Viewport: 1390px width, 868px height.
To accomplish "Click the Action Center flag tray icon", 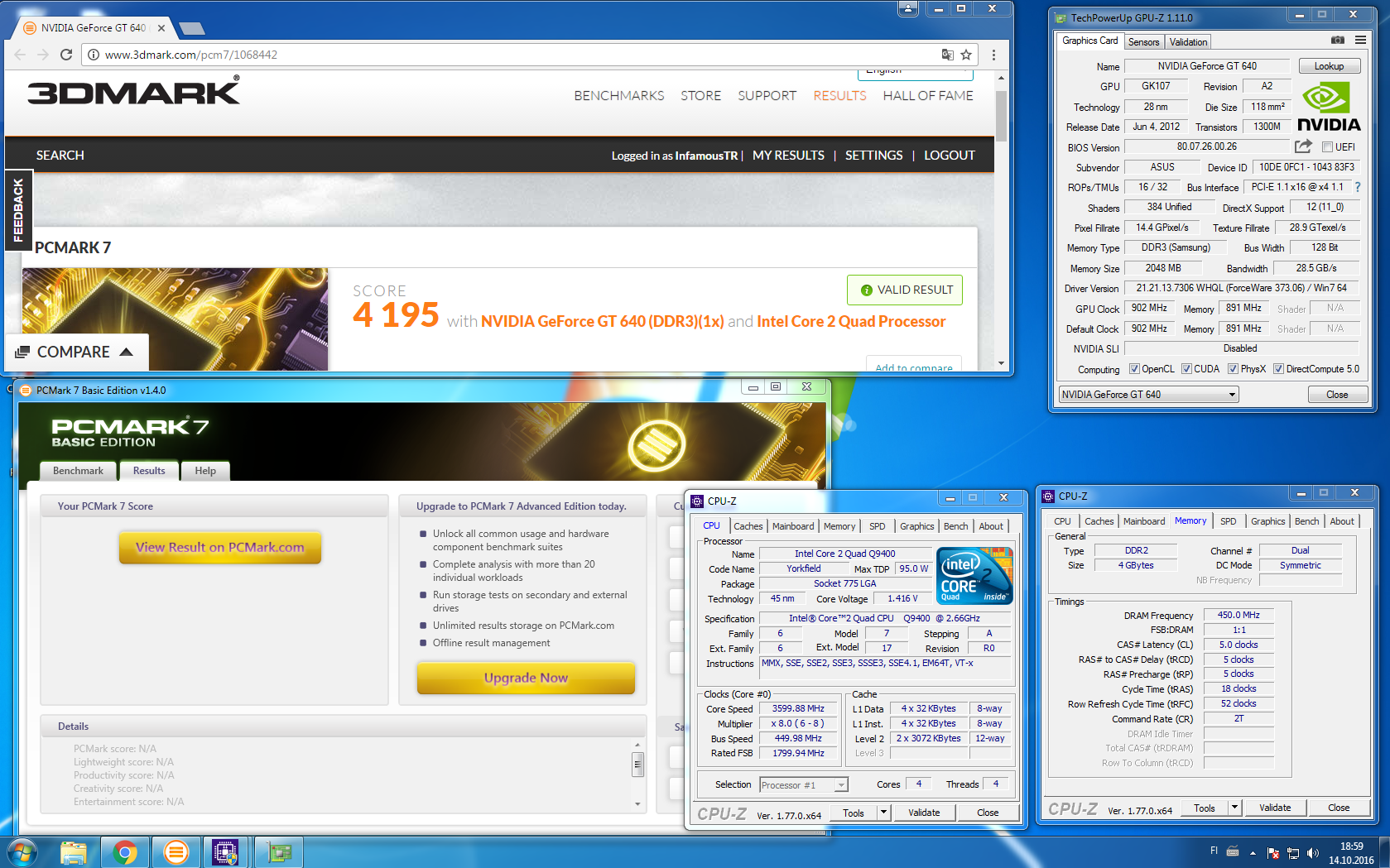I will point(1273,852).
